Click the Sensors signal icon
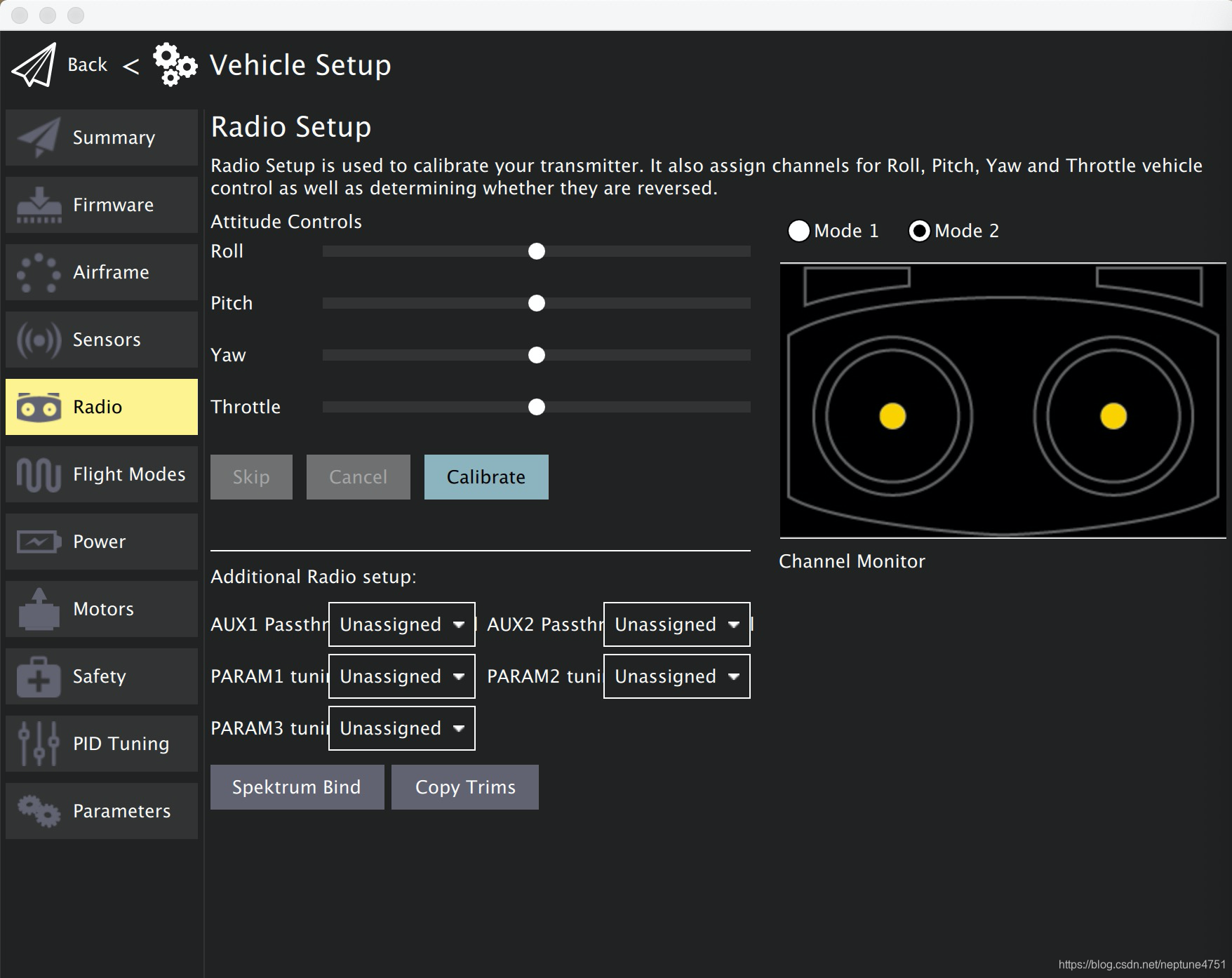Screen dimensions: 1232x978 [39, 340]
